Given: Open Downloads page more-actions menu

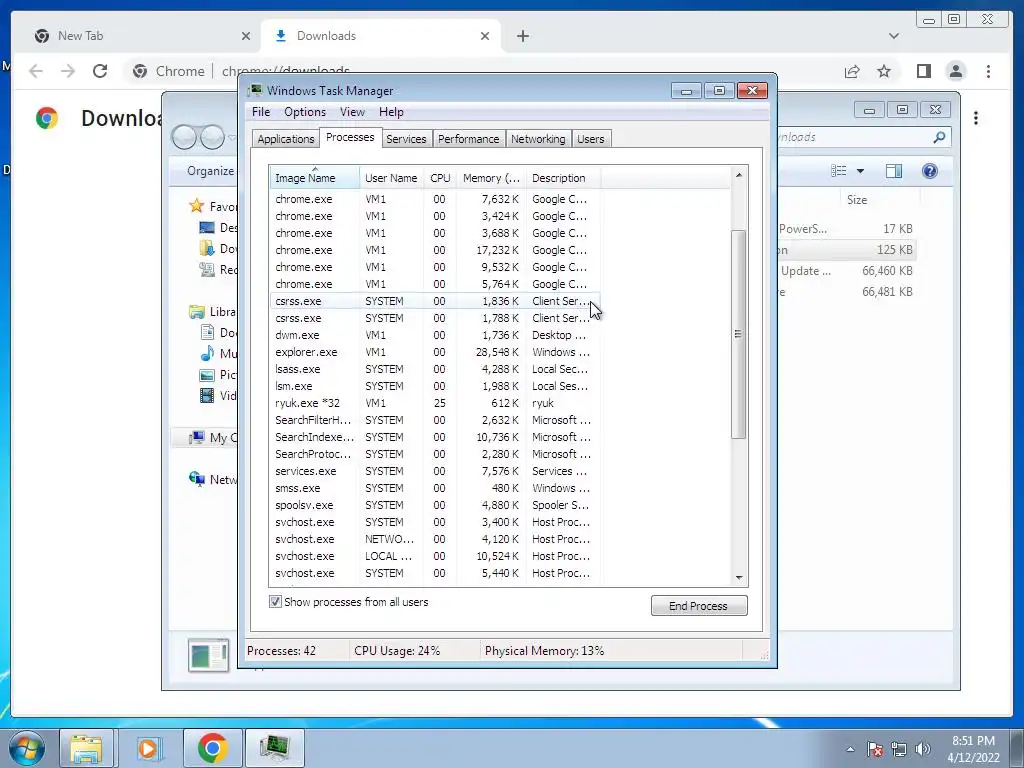Looking at the screenshot, I should [x=976, y=118].
